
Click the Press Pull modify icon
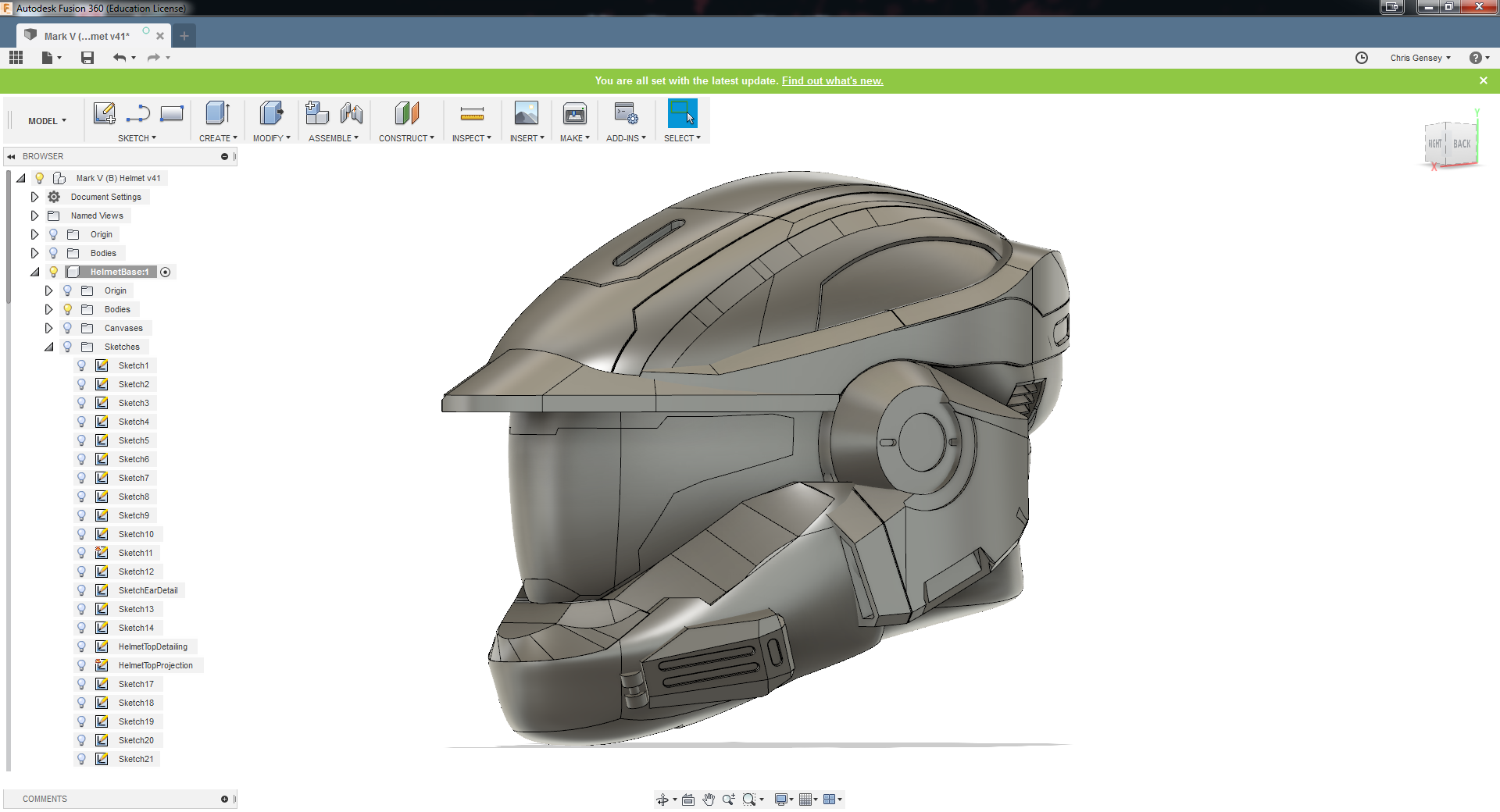click(x=271, y=114)
